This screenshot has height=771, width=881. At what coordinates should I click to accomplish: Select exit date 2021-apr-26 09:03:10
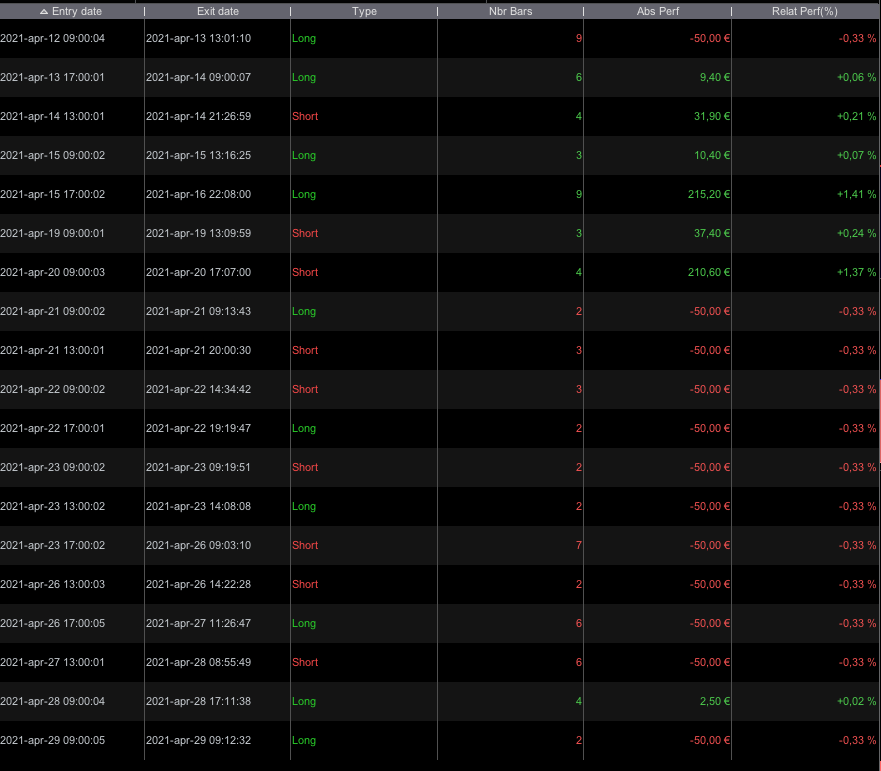pos(198,545)
